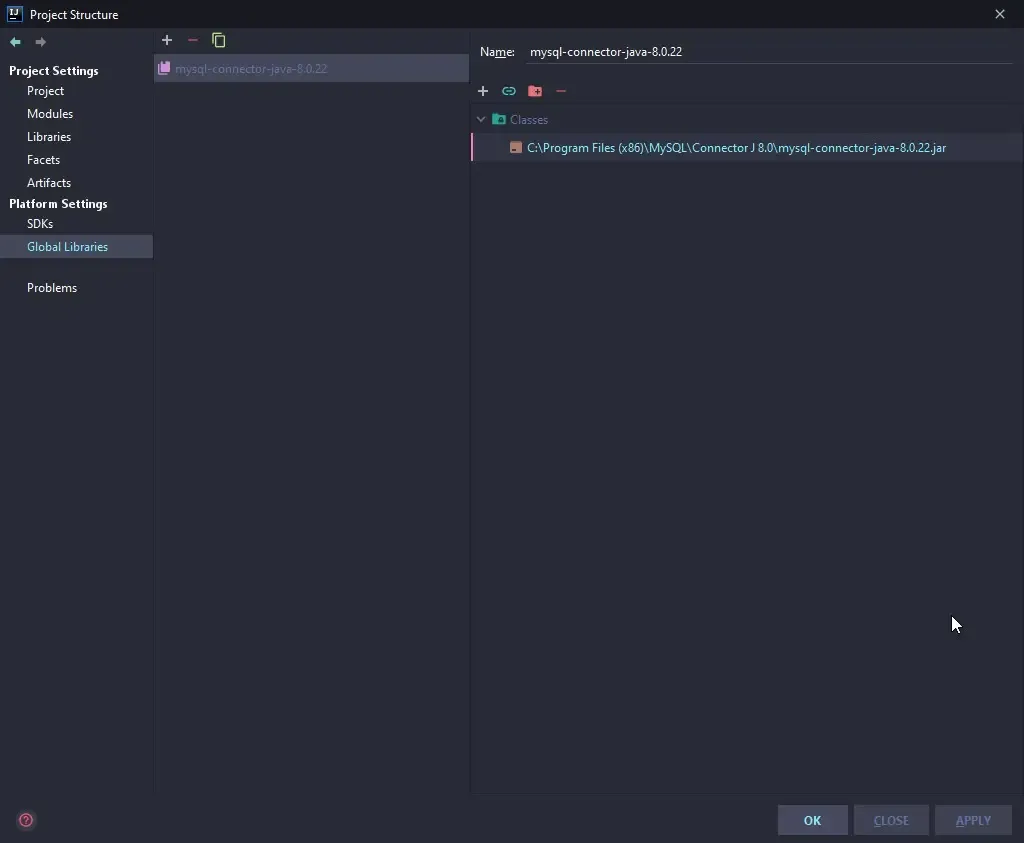Select the mysql-connector jar file path

(736, 148)
